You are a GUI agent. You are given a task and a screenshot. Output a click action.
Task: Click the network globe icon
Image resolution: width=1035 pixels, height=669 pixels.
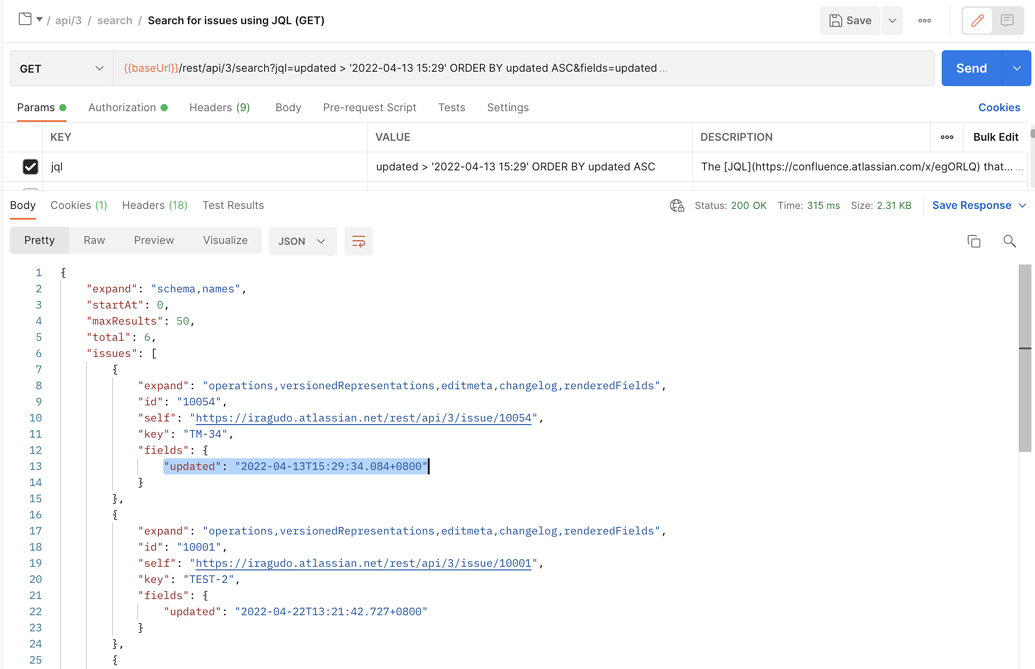(677, 206)
